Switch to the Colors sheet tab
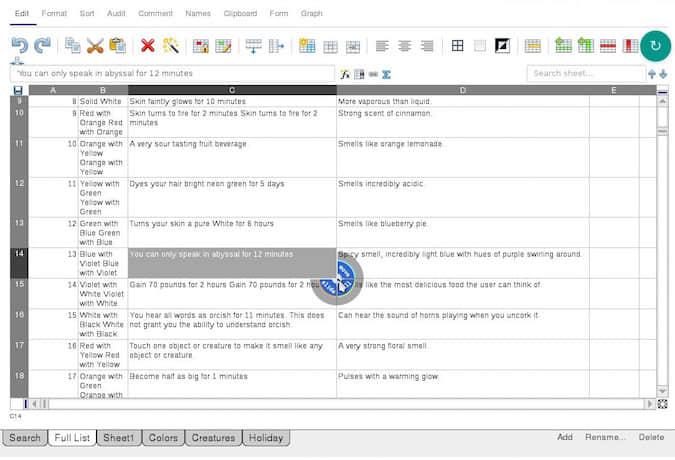 [x=162, y=438]
